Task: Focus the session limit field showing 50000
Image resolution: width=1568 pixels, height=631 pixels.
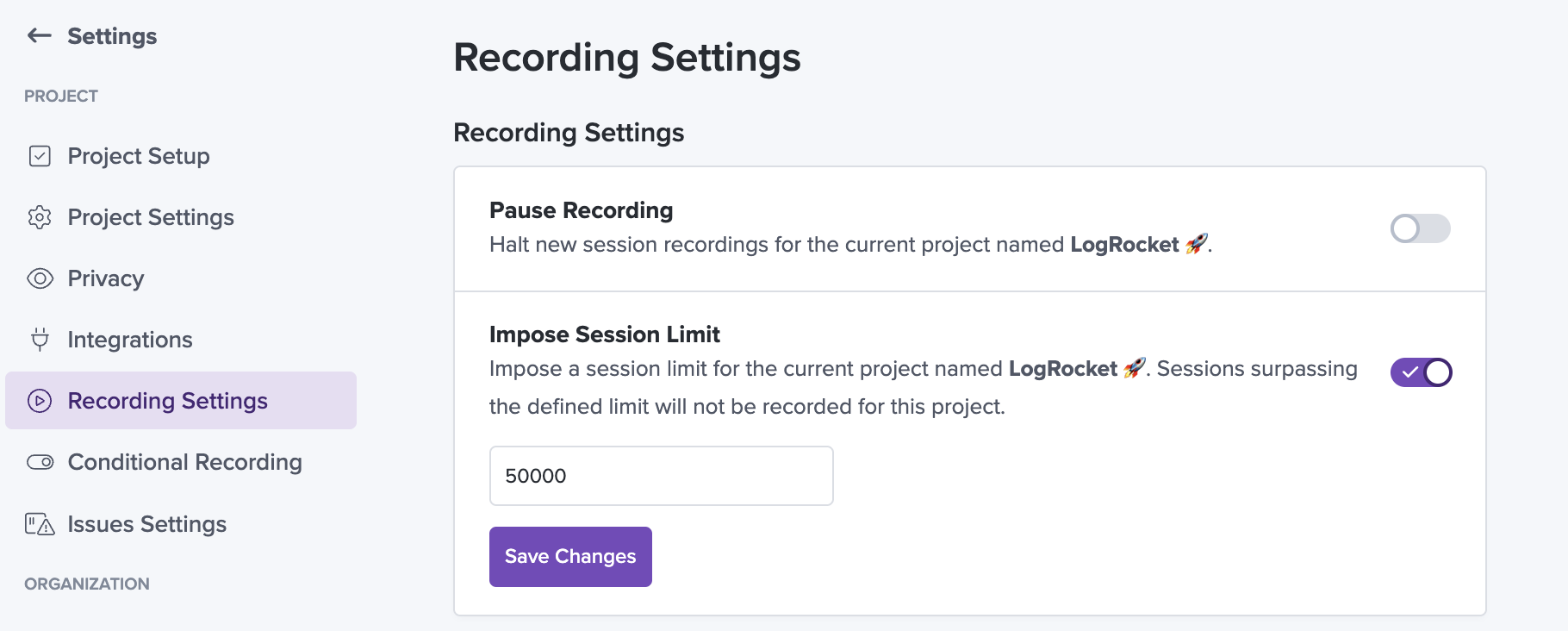Action: coord(661,476)
